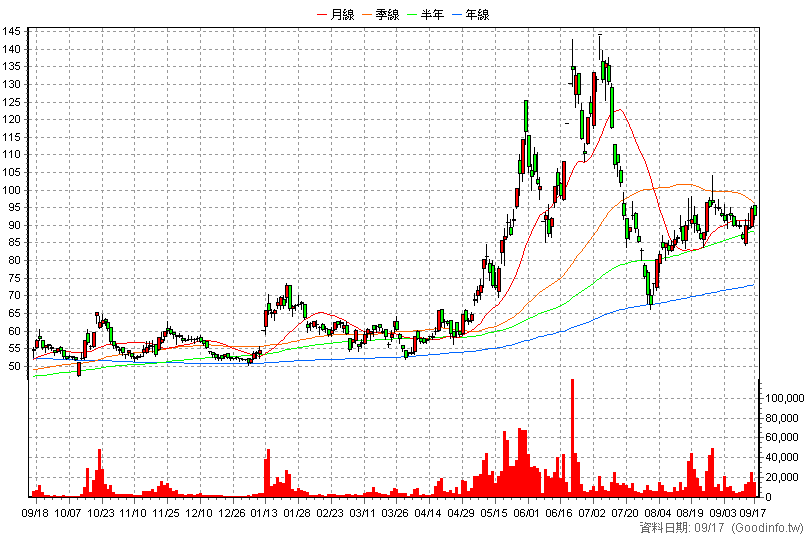Click the 135 price axis label
This screenshot has width=808, height=540.
point(11,66)
